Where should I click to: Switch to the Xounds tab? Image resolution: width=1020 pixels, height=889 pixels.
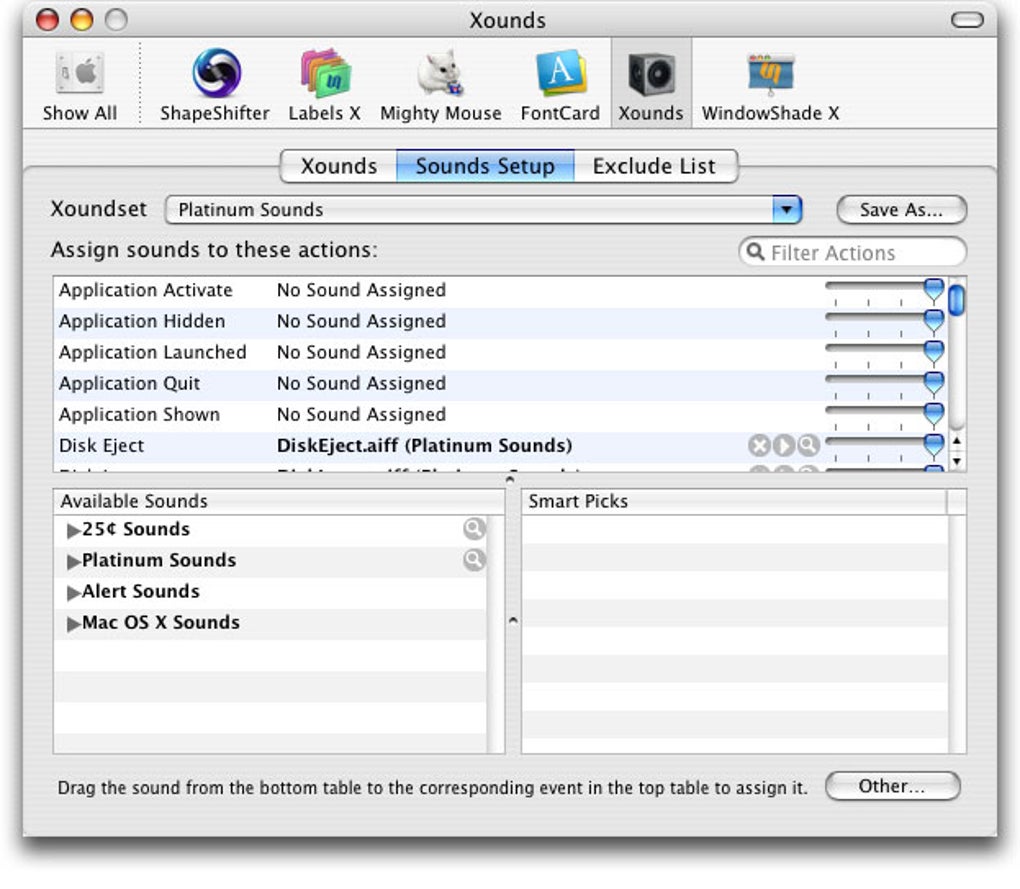click(x=338, y=166)
